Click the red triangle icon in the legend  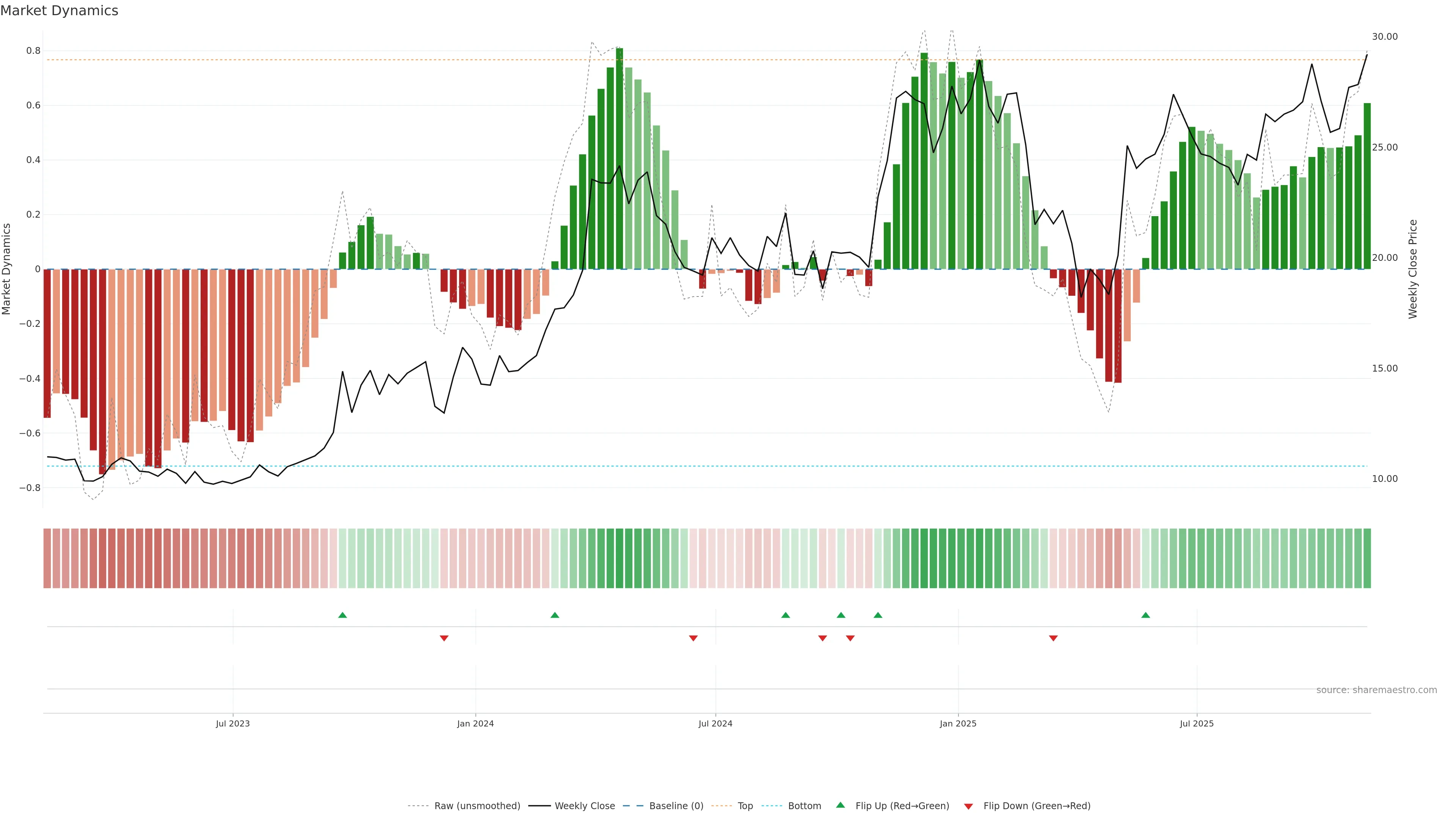(x=968, y=806)
